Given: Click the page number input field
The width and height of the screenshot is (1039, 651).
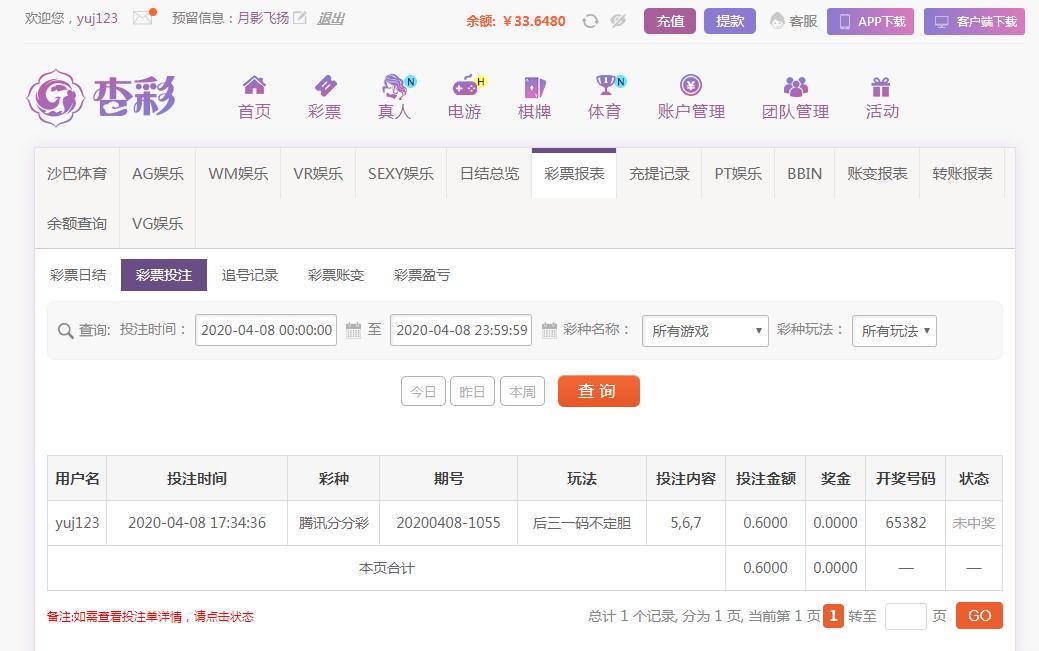Looking at the screenshot, I should [x=906, y=616].
